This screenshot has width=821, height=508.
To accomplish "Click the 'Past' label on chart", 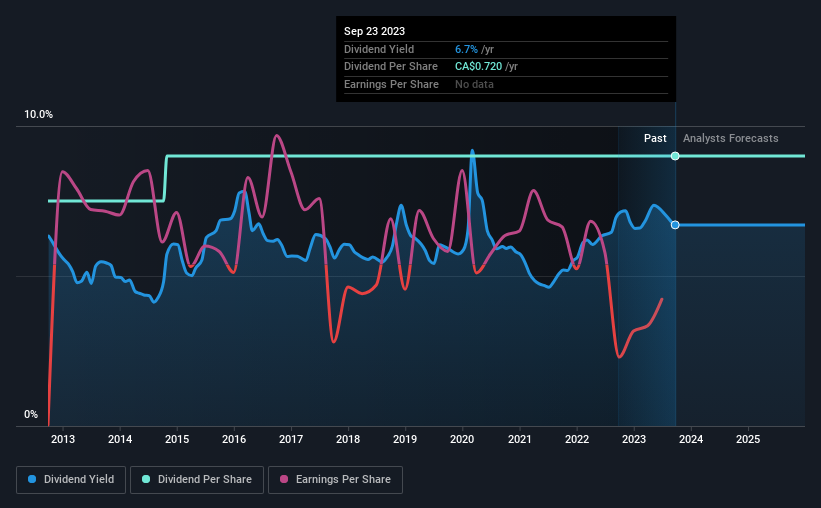I will 655,138.
